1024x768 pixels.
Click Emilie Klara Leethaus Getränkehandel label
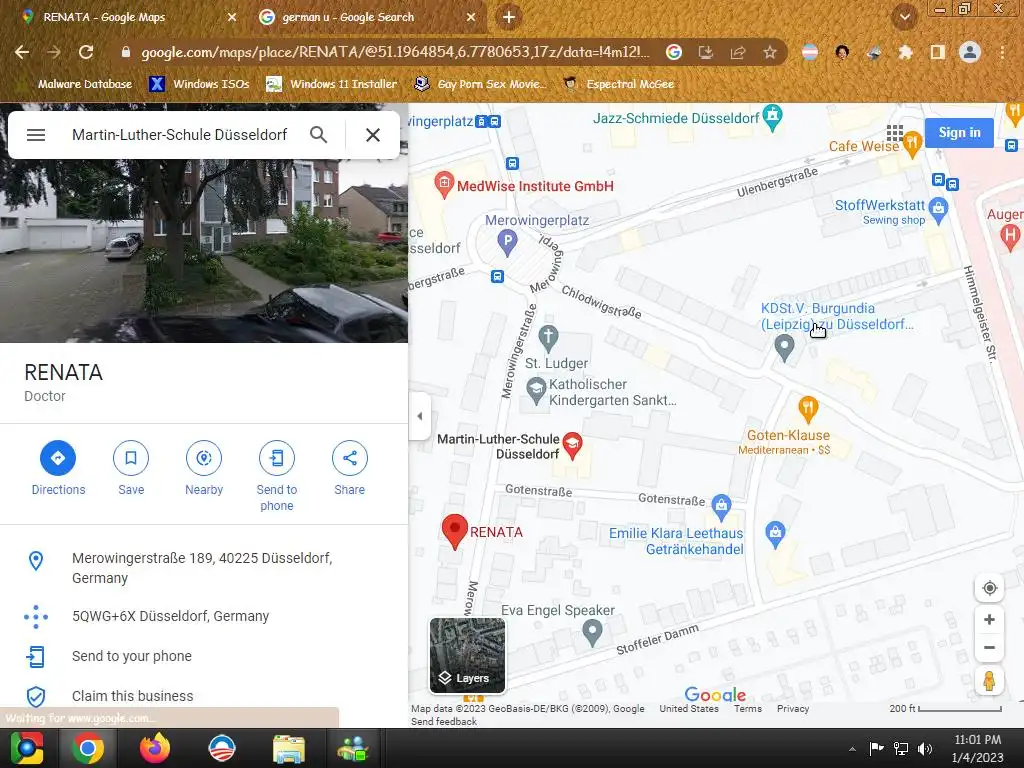676,541
